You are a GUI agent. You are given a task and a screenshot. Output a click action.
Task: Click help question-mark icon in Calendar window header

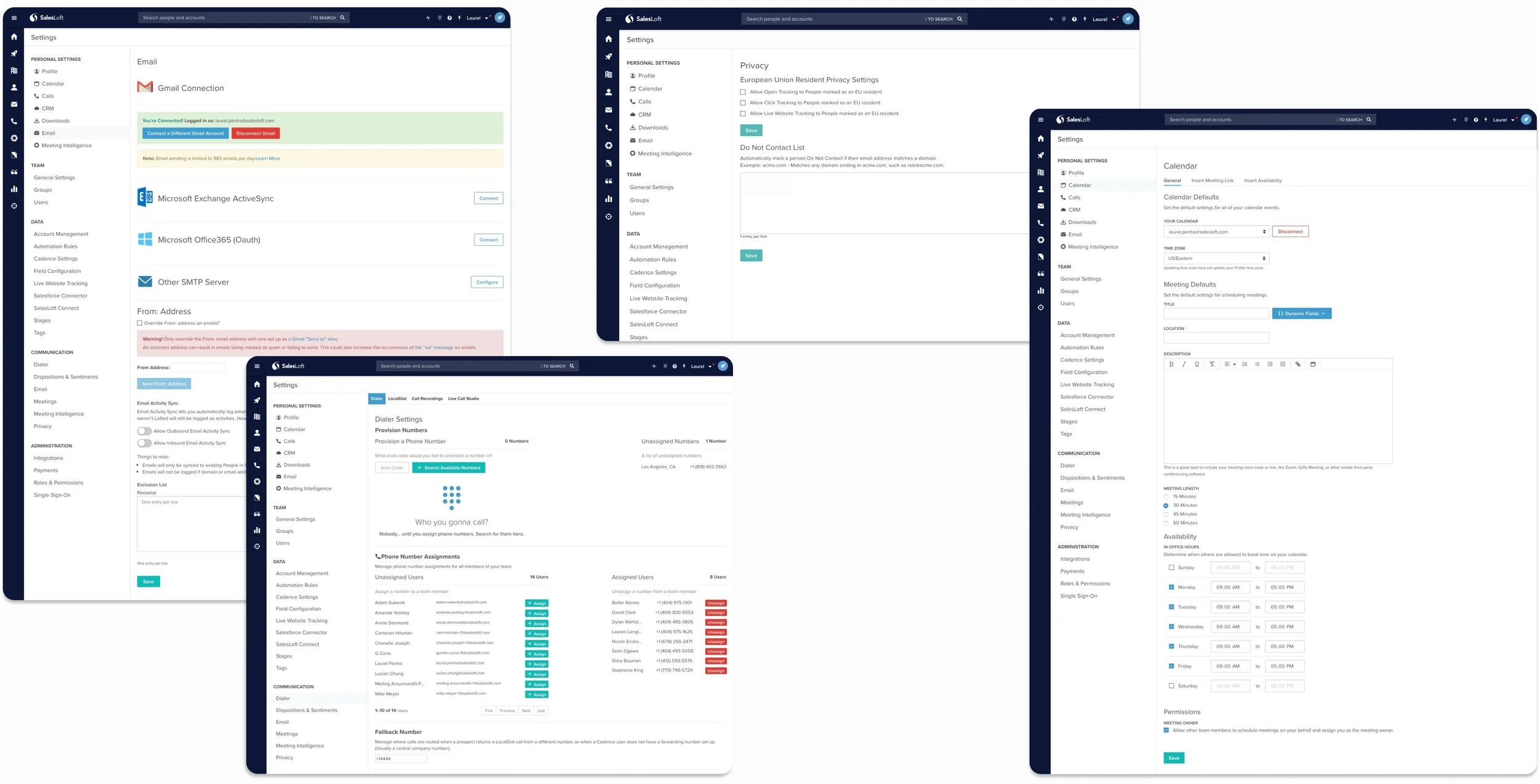(1475, 120)
